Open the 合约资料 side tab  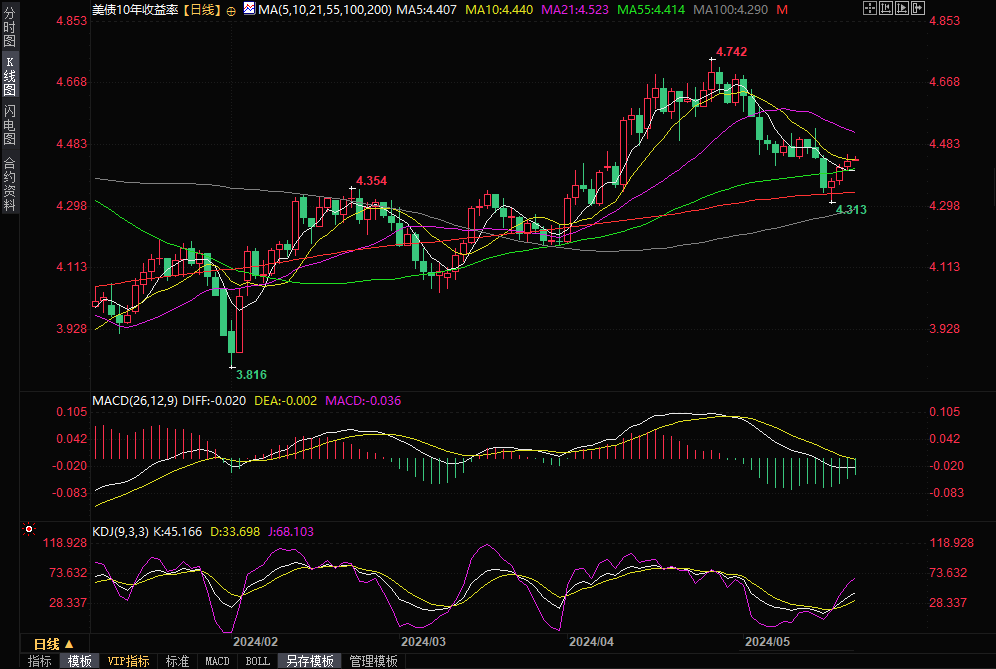click(9, 183)
